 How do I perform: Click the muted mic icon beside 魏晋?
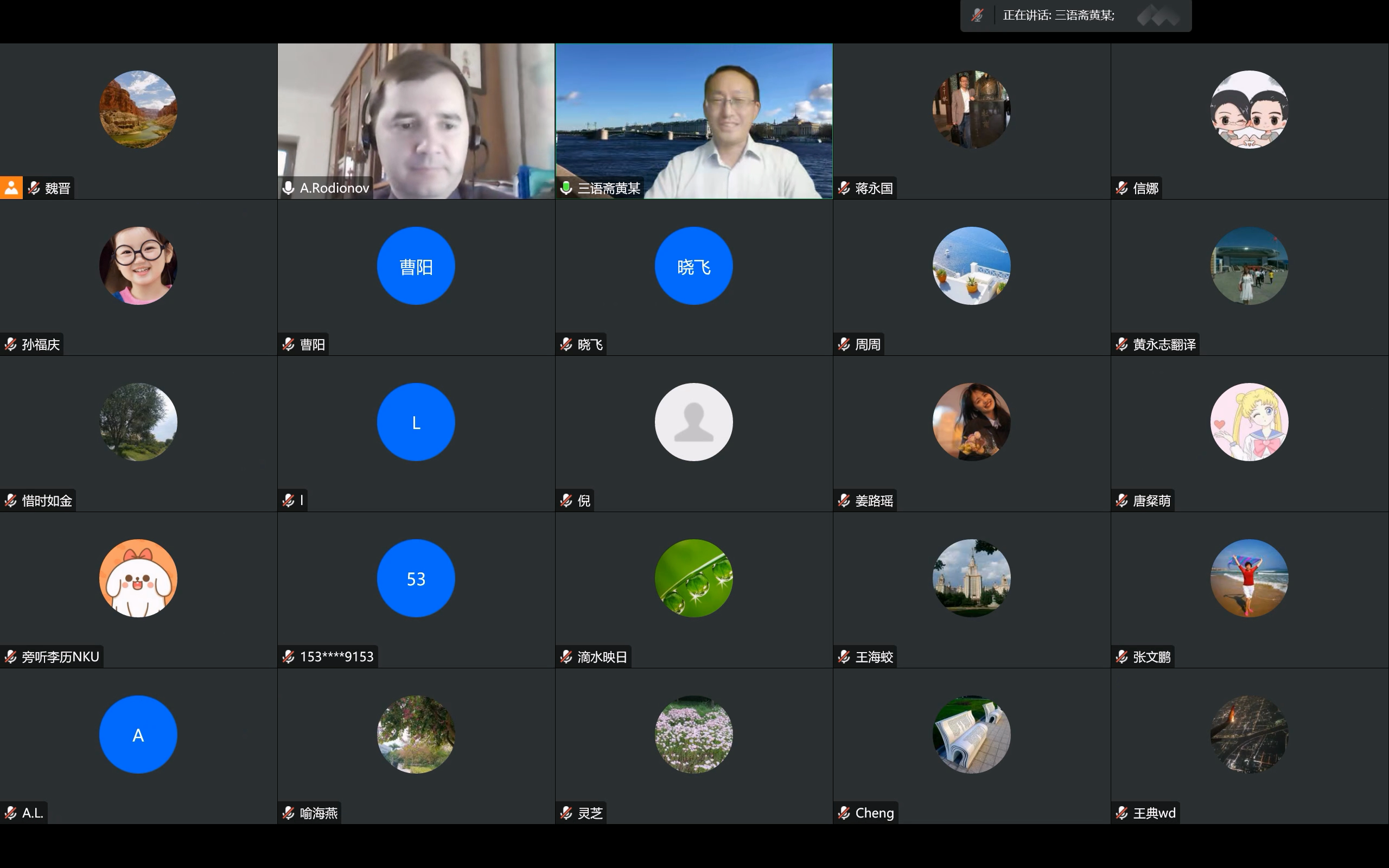coord(34,188)
